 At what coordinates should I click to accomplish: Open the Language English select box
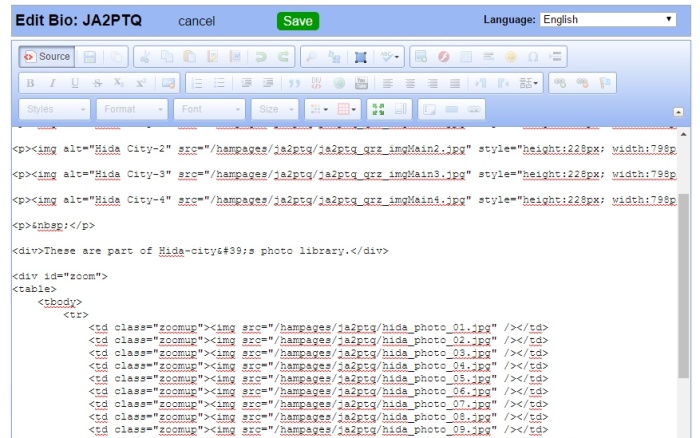tap(608, 20)
